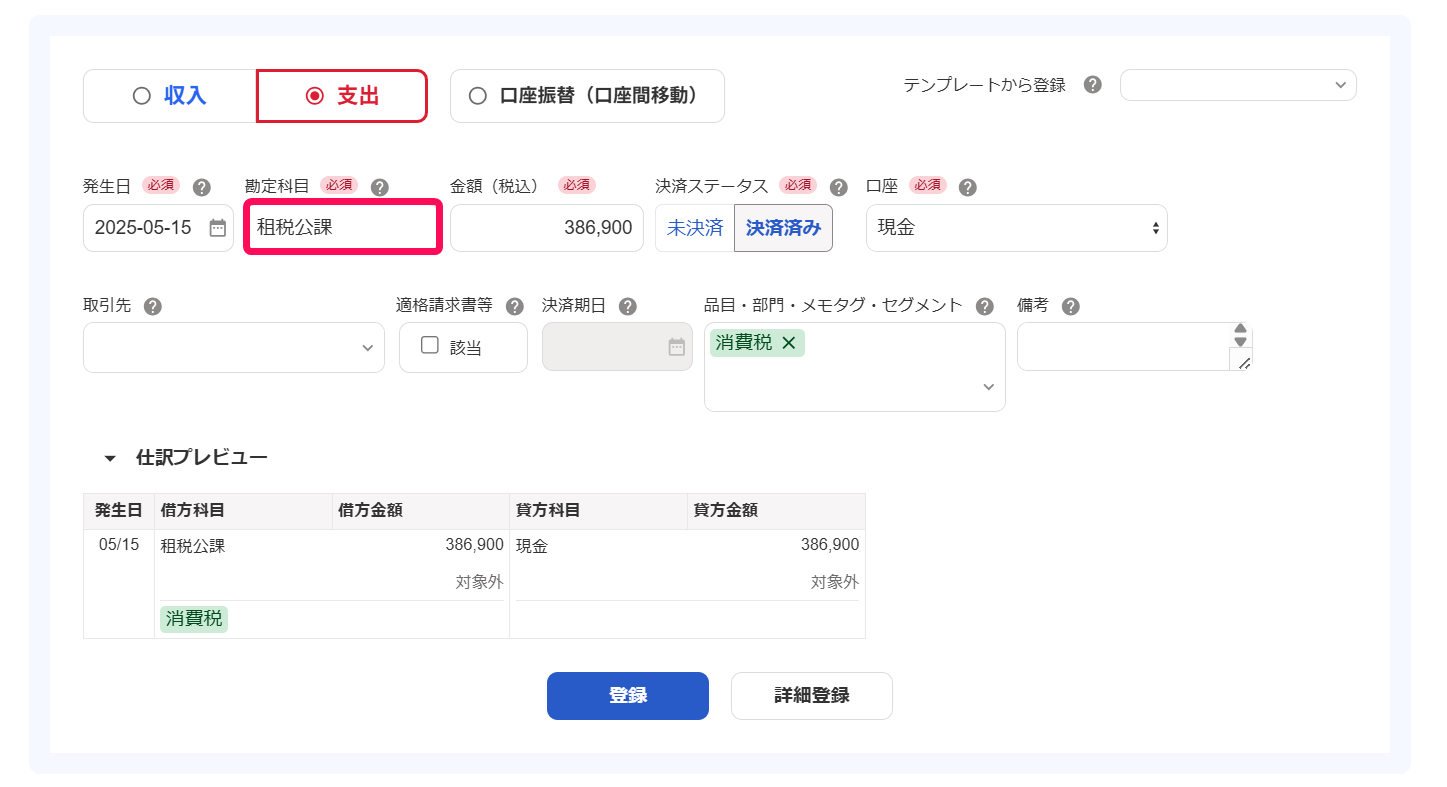Show help tooltip for 決済ステータス

point(838,187)
